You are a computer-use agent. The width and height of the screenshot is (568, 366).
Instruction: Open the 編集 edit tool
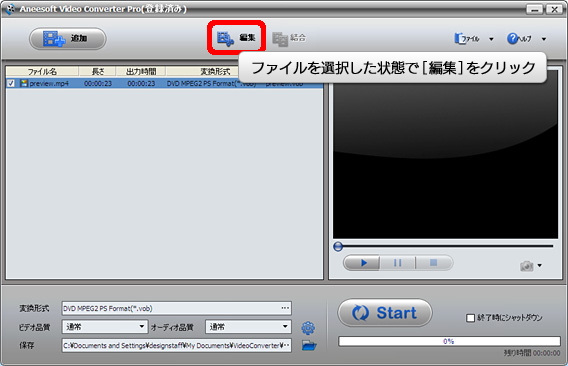236,38
